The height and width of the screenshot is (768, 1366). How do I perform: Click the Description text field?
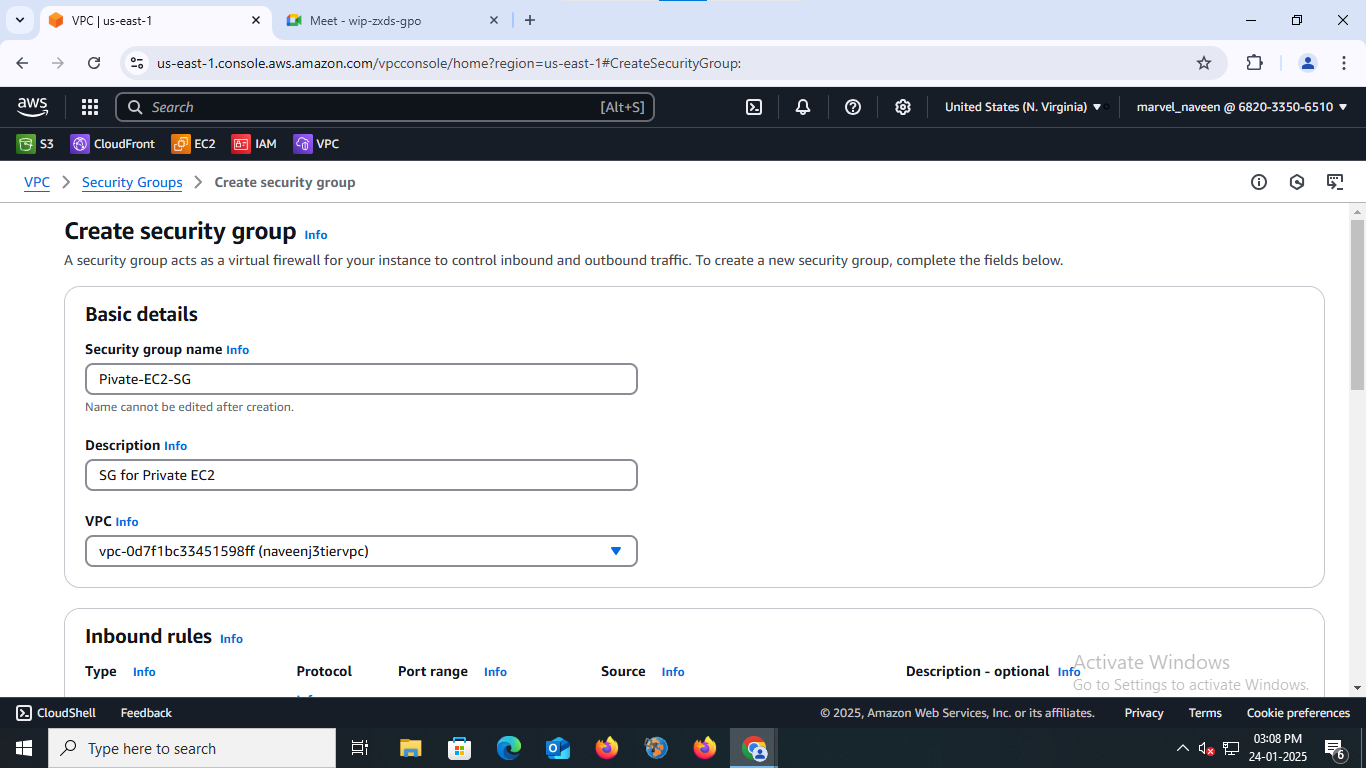(x=361, y=475)
